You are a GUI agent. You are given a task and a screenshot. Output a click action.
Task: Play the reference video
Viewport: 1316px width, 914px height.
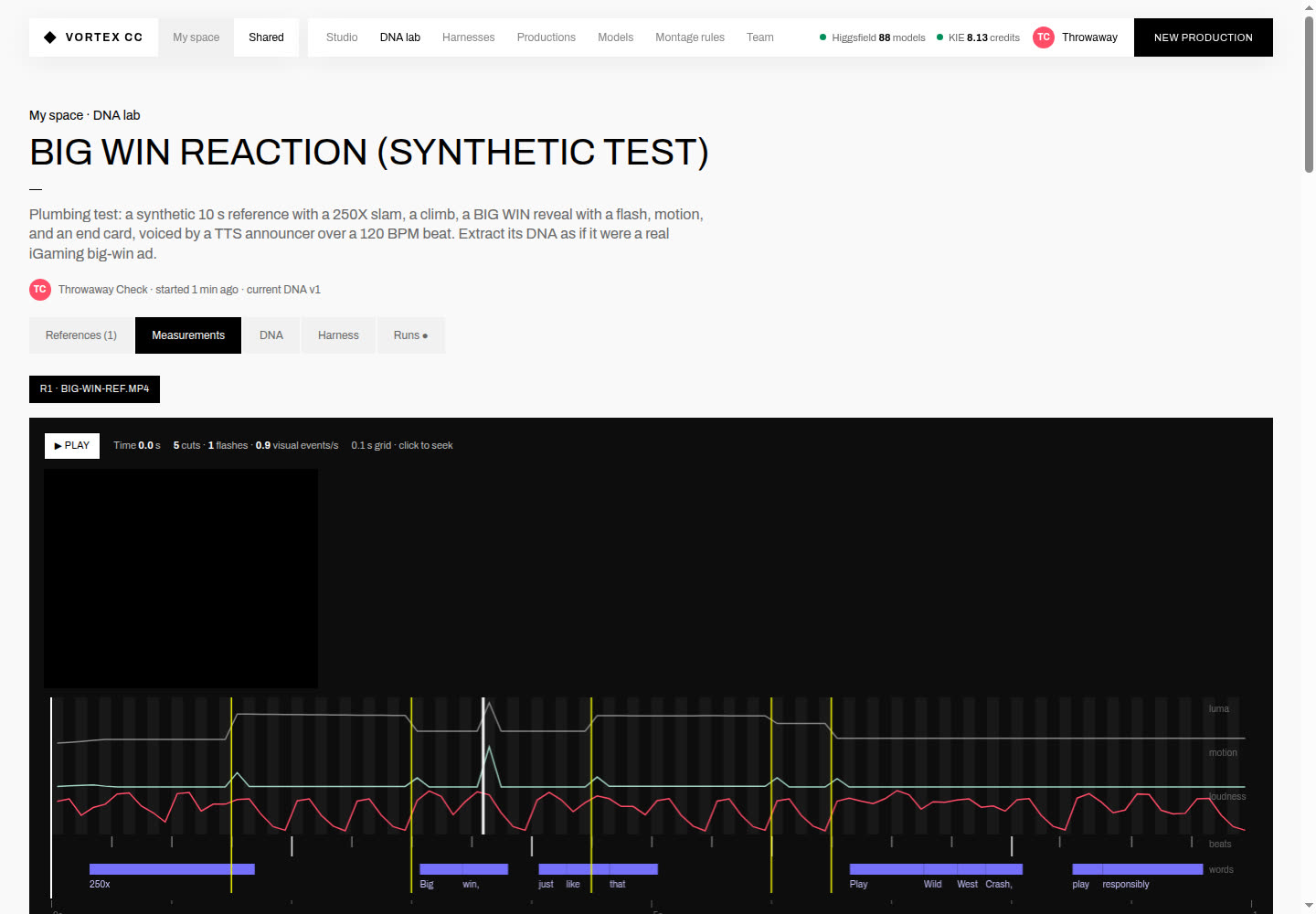click(72, 446)
